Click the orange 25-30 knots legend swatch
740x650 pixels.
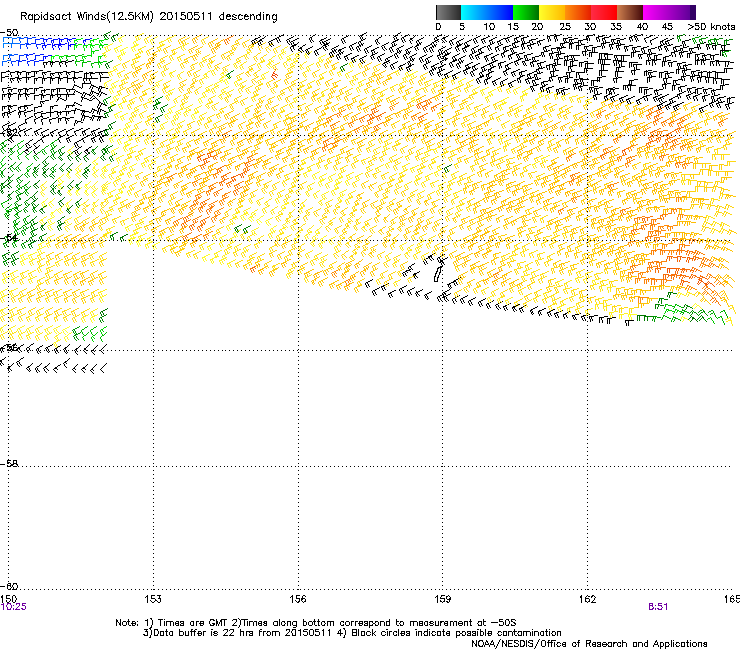coord(578,12)
